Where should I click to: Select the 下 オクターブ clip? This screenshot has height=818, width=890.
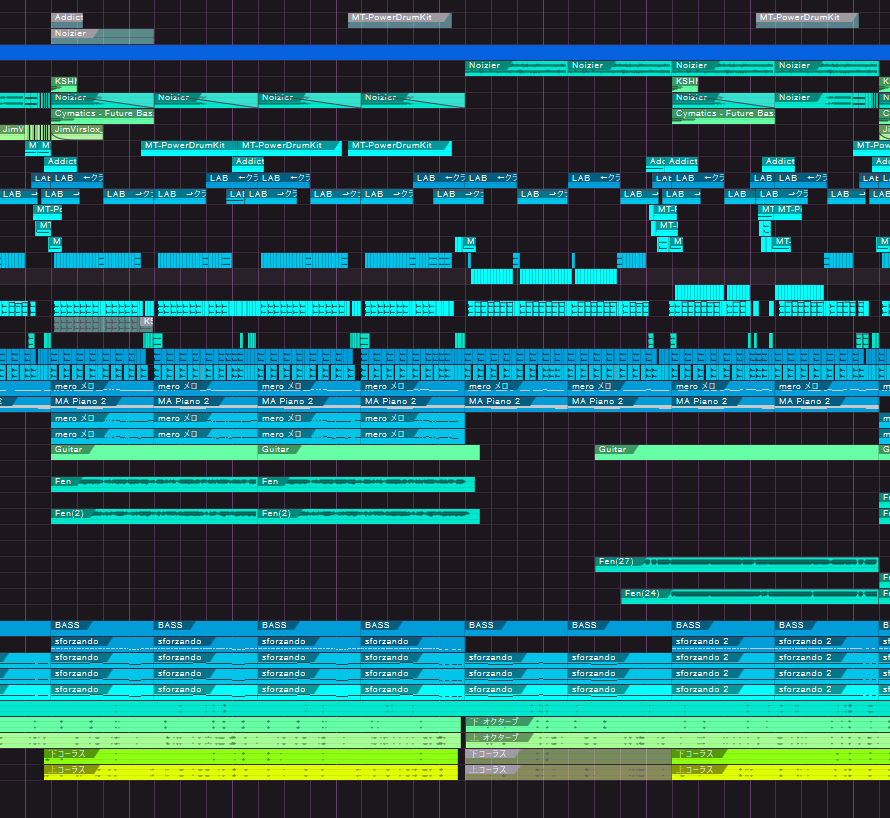pyautogui.click(x=678, y=724)
